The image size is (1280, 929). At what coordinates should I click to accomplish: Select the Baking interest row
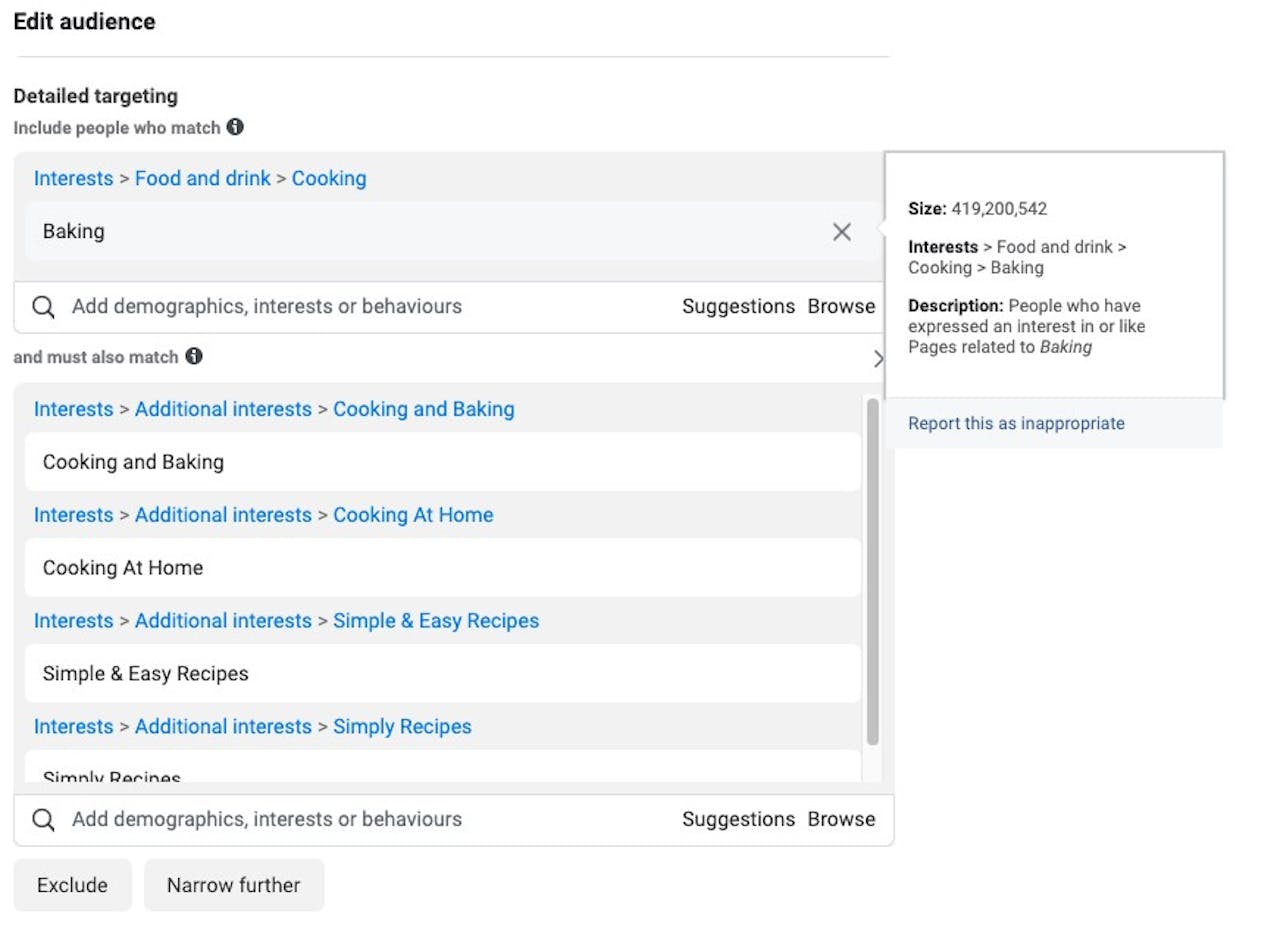pyautogui.click(x=452, y=232)
